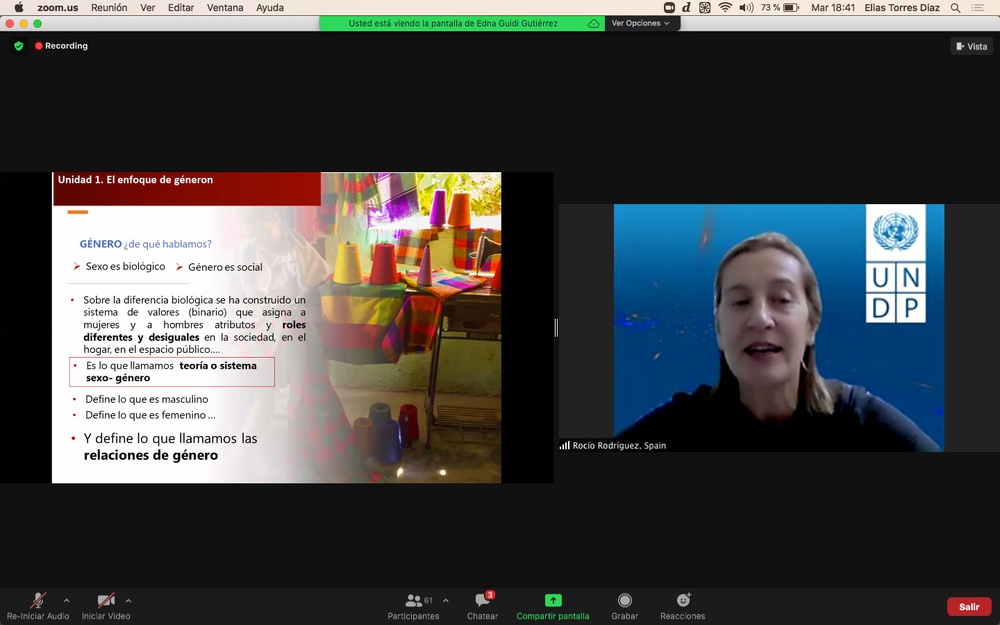This screenshot has width=1000, height=625.
Task: Expand the video options arrow
Action: [x=128, y=601]
